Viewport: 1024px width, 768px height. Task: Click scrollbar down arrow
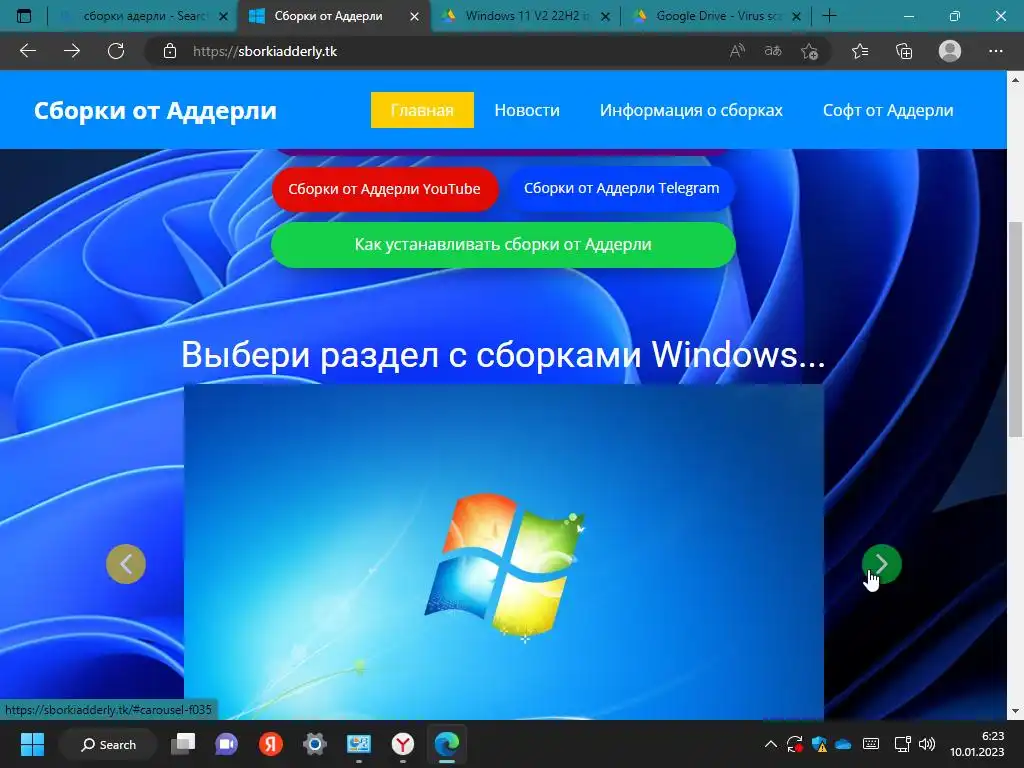click(1015, 711)
